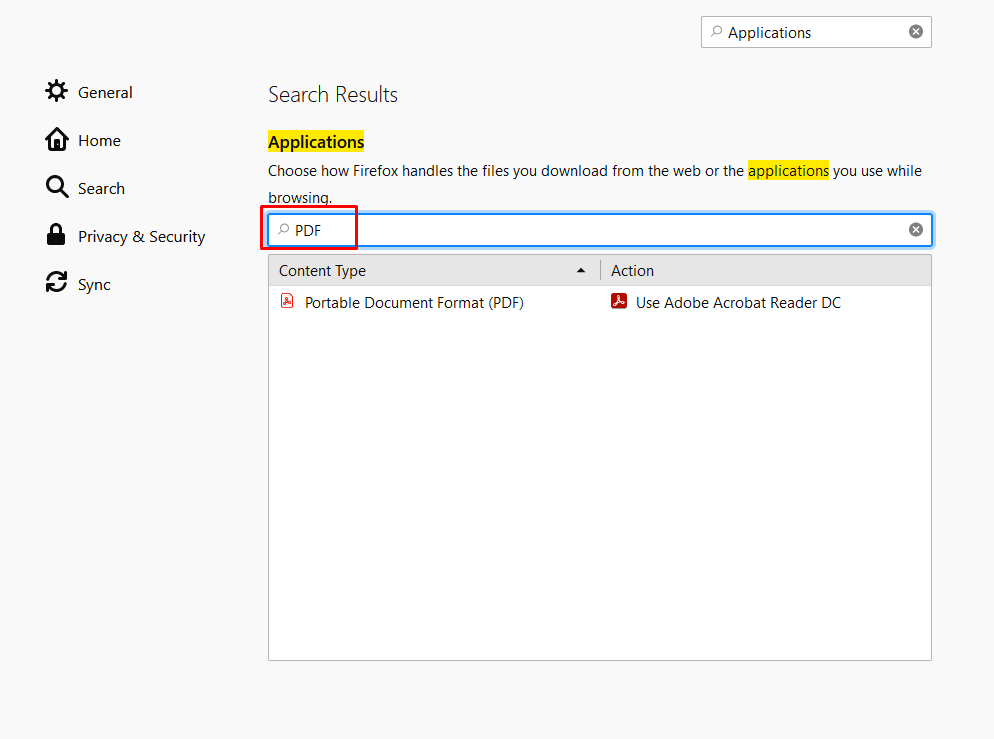Click the Adobe Acrobat Reader icon
Viewport: 994px width, 739px height.
point(619,301)
